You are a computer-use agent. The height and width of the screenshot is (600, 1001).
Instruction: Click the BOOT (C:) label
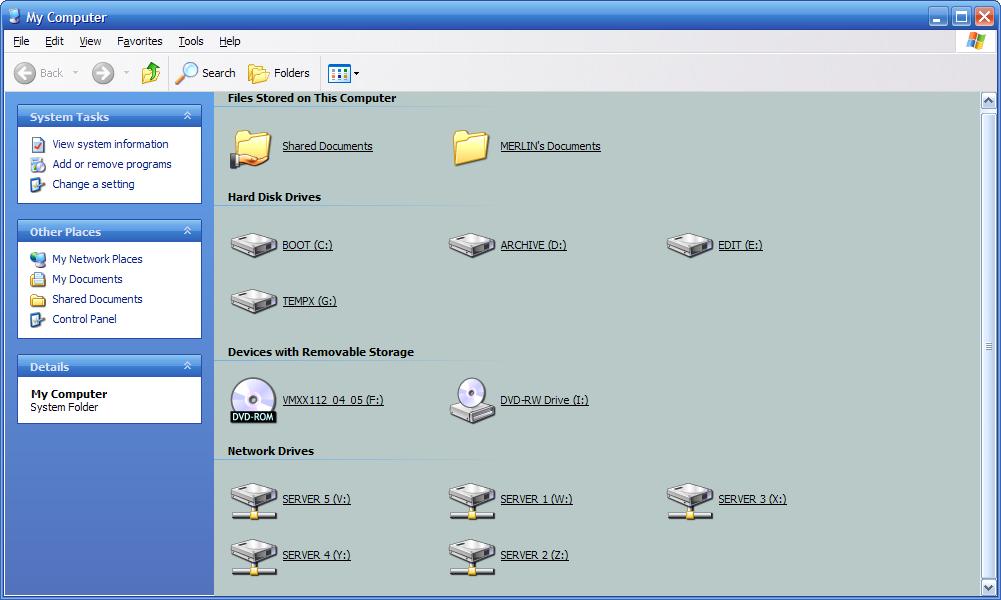(x=307, y=245)
